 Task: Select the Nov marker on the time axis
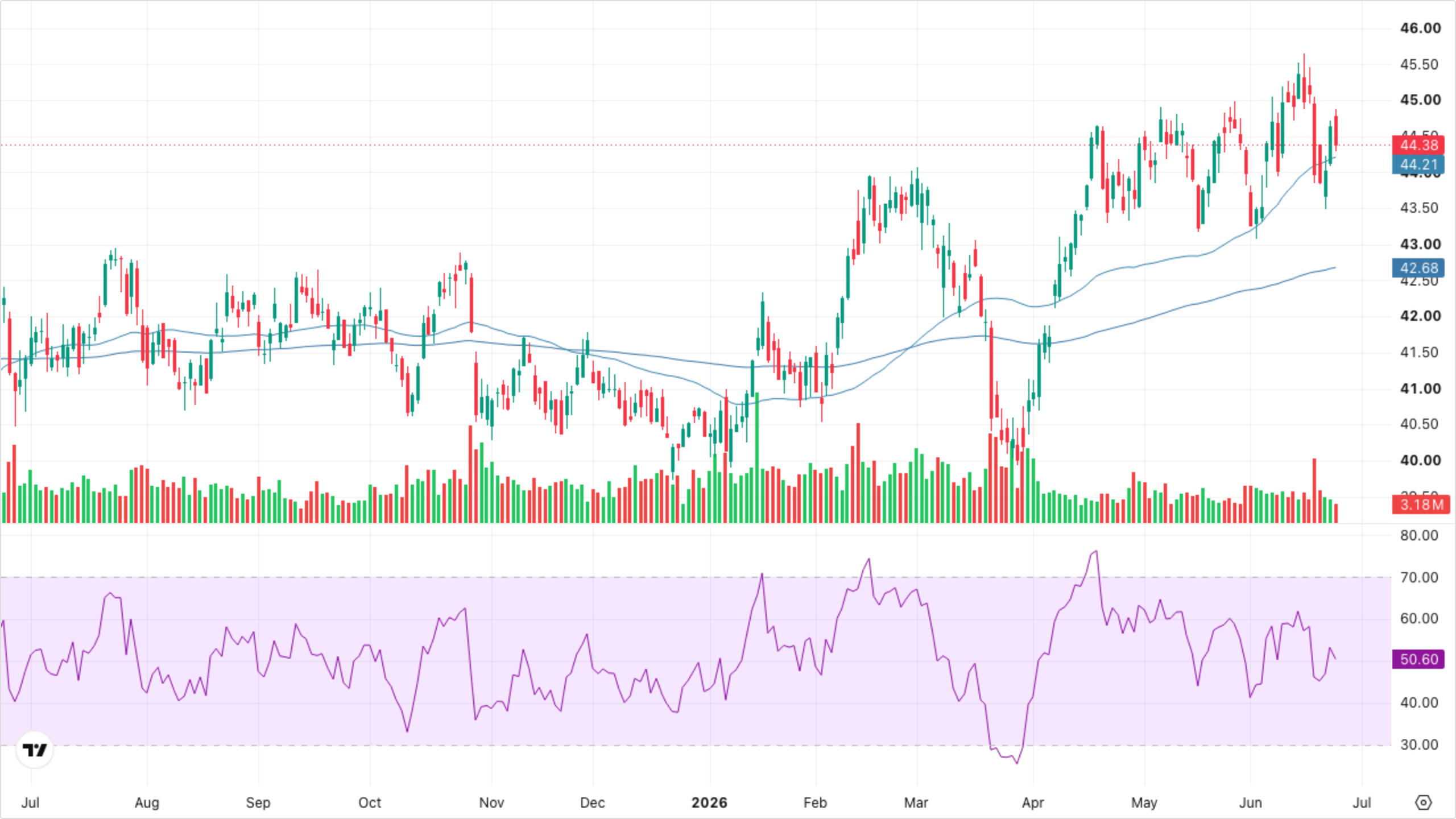pos(491,803)
